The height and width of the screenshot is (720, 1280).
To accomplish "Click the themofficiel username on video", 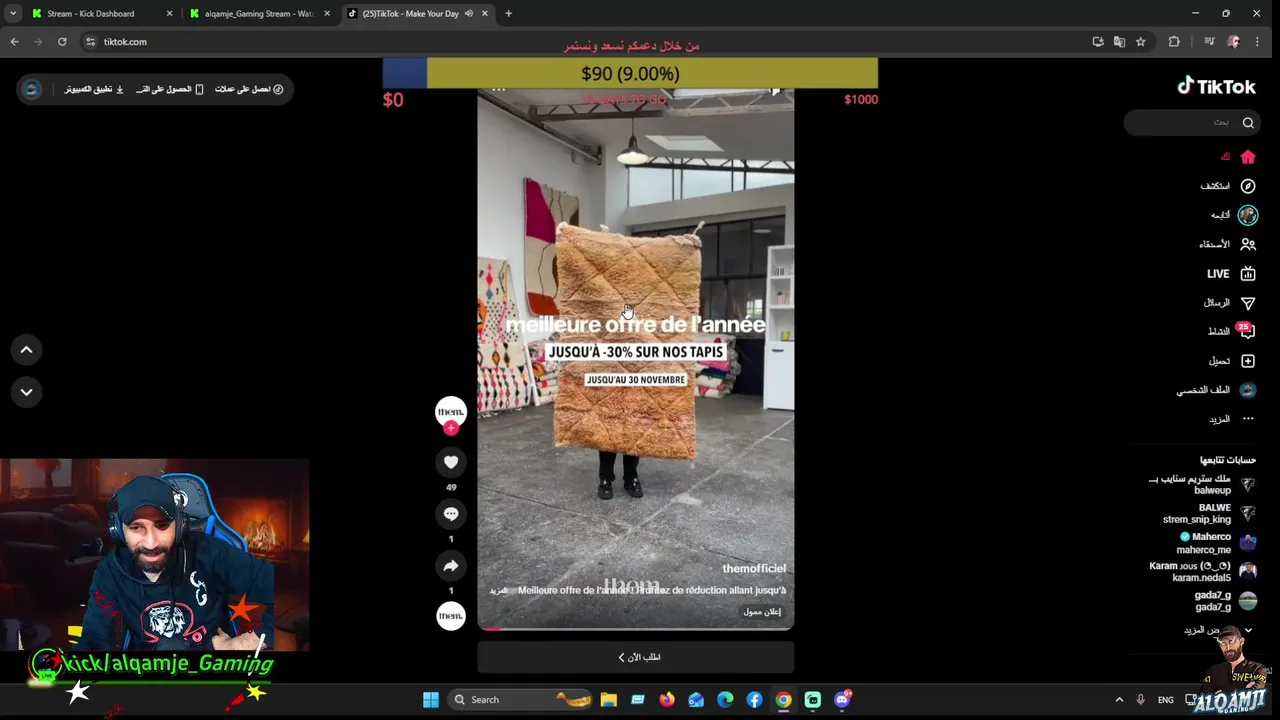I will pyautogui.click(x=754, y=568).
